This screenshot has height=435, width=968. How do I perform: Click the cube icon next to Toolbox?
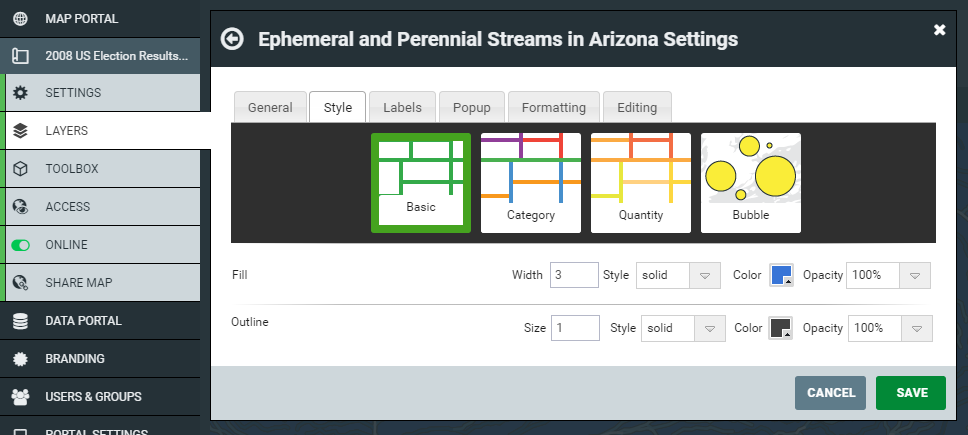(x=20, y=169)
